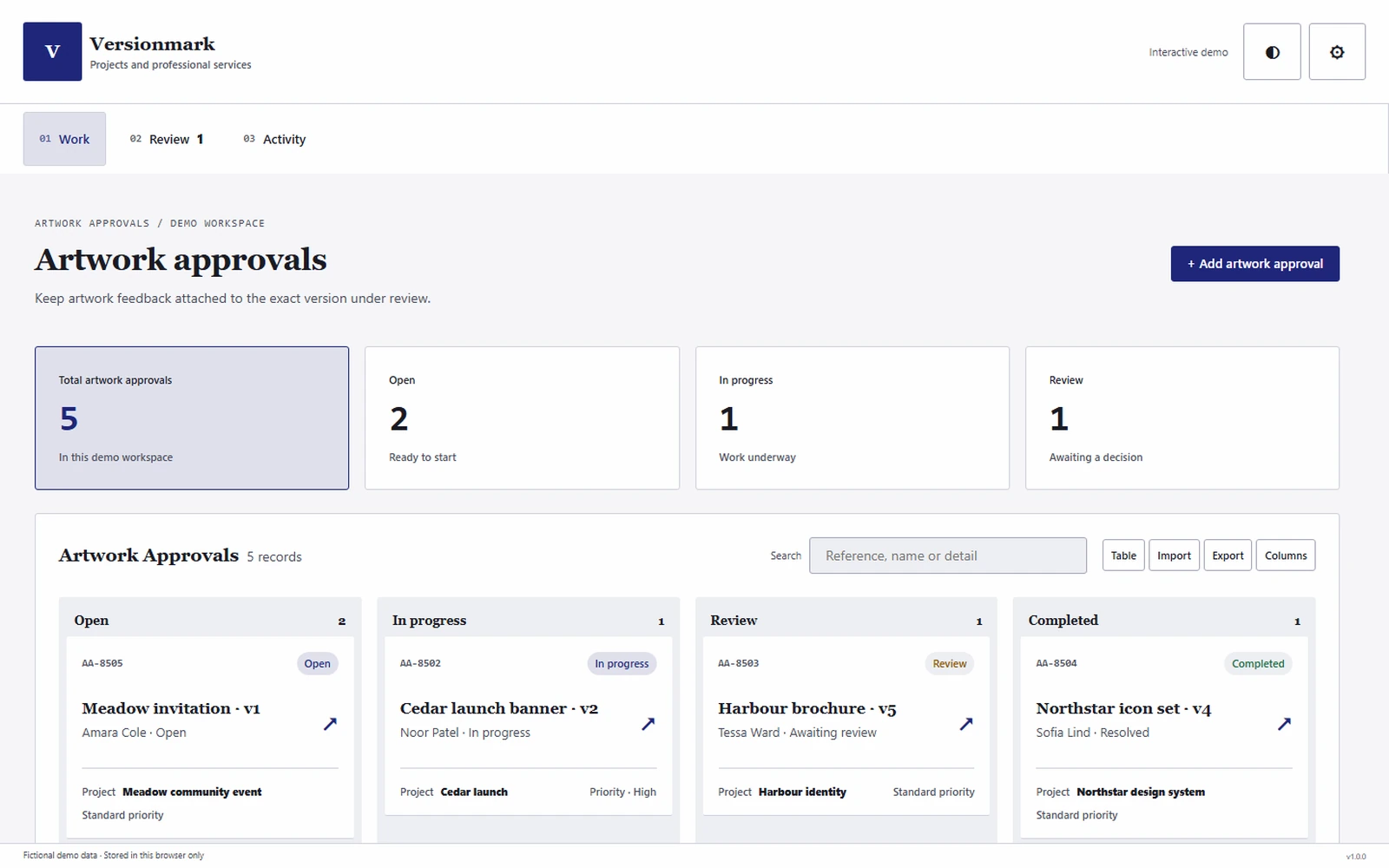1389x868 pixels.
Task: Click v1.0.0 version label
Action: point(1356,857)
